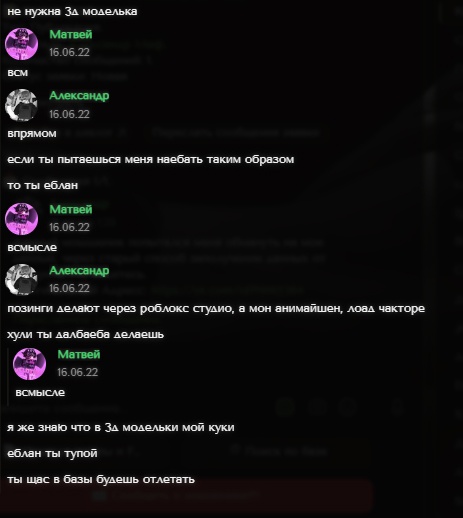
Task: Click the name Матвей in the quoted reply
Action: pyautogui.click(x=79, y=354)
